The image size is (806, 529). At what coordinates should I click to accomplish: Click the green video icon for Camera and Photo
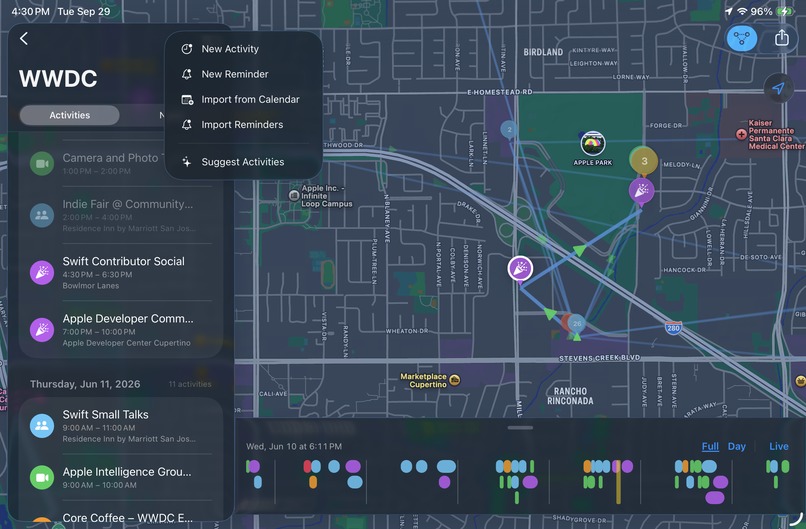(x=42, y=163)
